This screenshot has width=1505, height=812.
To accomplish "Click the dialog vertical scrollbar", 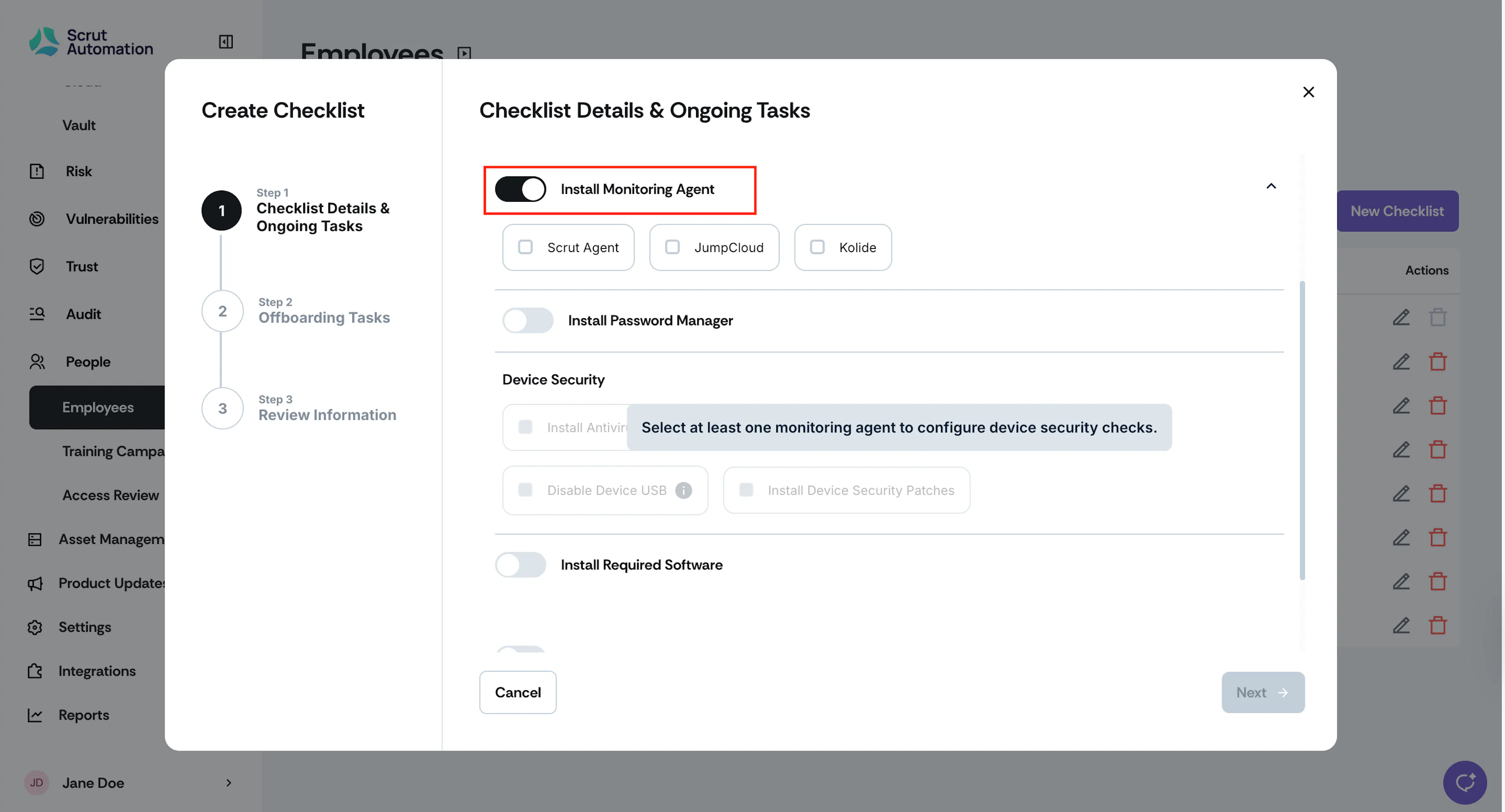I will tap(1302, 431).
